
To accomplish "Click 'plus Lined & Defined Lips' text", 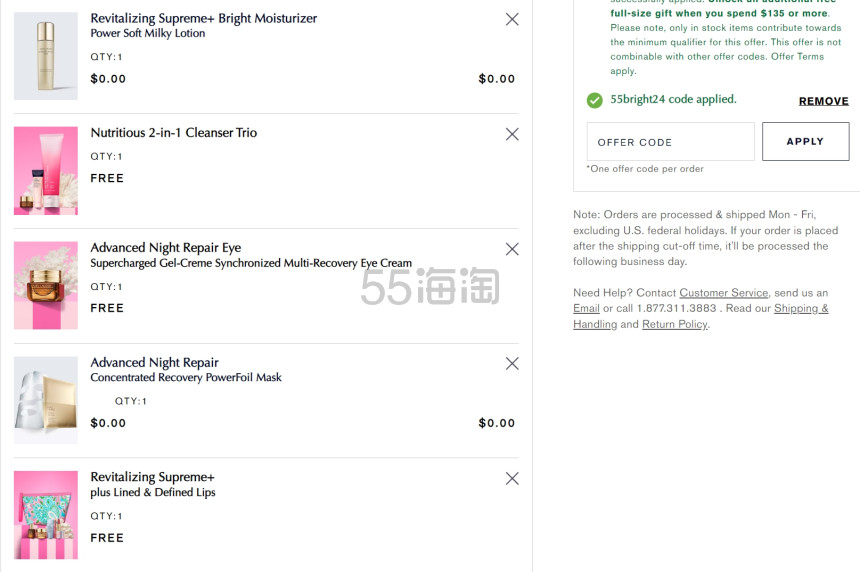I will [x=152, y=492].
